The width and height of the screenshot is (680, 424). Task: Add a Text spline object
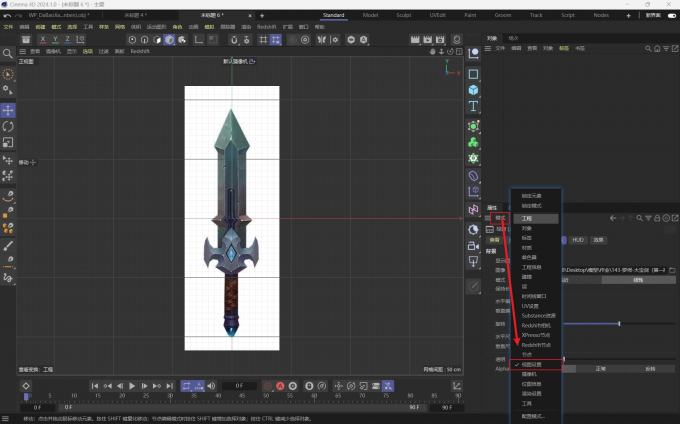click(x=473, y=106)
